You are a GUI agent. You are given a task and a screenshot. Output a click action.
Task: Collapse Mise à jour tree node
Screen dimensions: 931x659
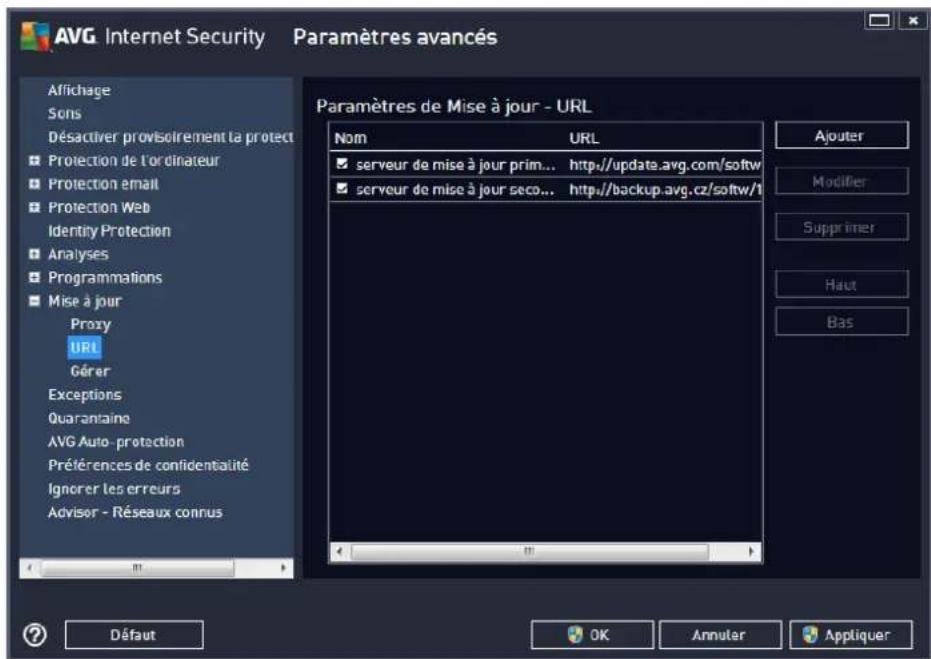(x=34, y=301)
